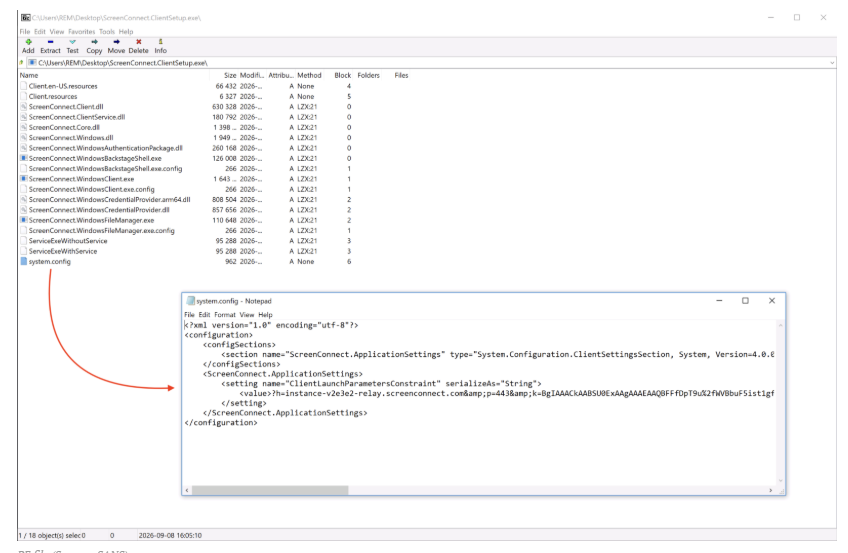Sort by the Folders column header
This screenshot has height=553, width=848.
pos(369,76)
